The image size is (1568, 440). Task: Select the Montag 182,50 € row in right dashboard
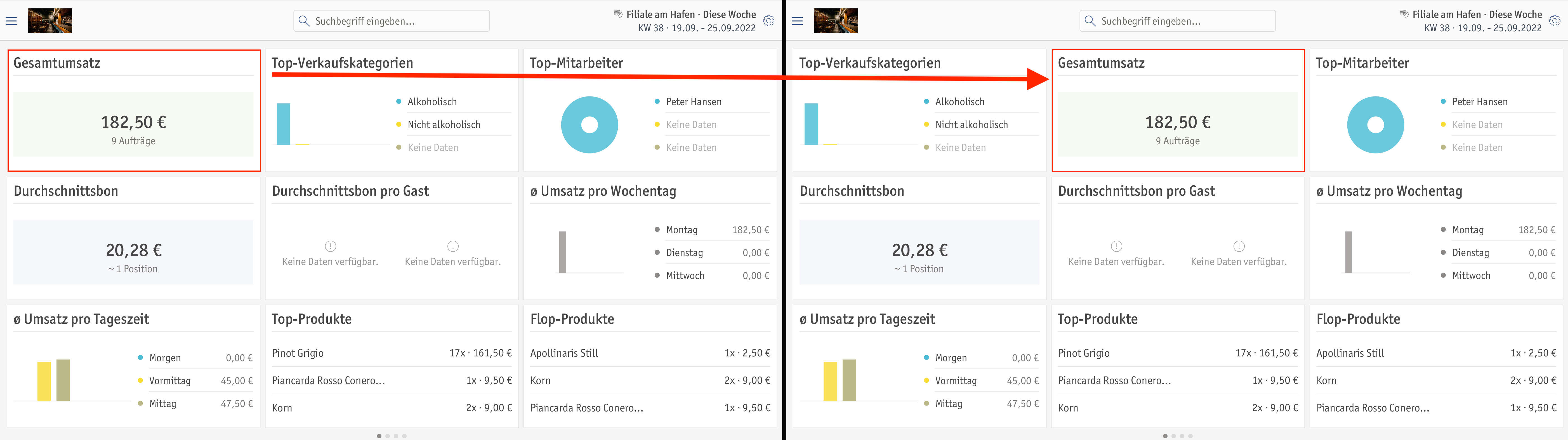[1498, 230]
